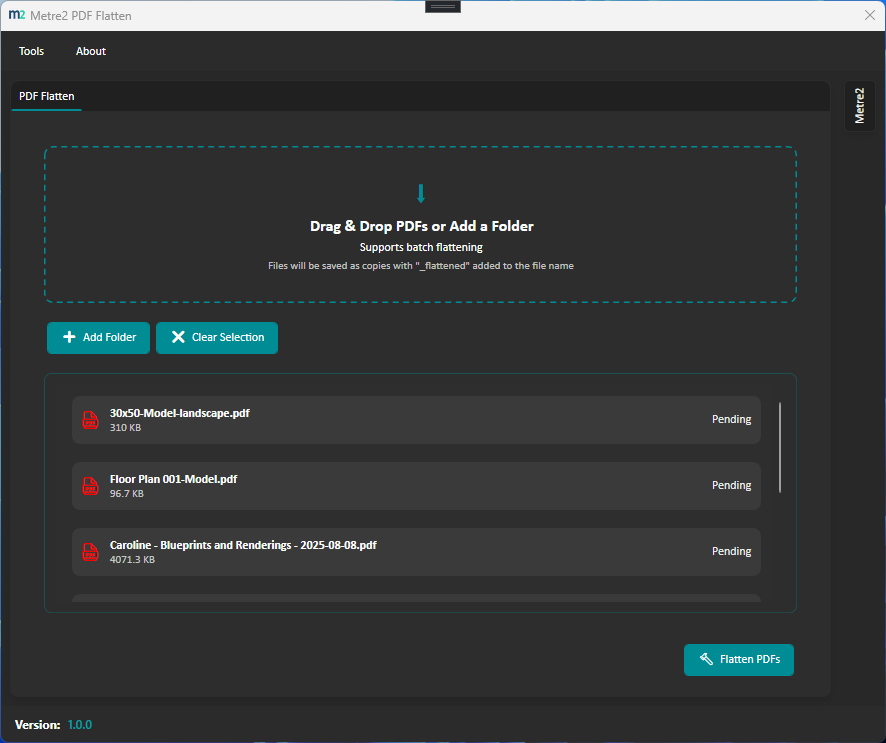Select the vertical Metre2 side tab
Screen dimensions: 886x743
coord(860,106)
